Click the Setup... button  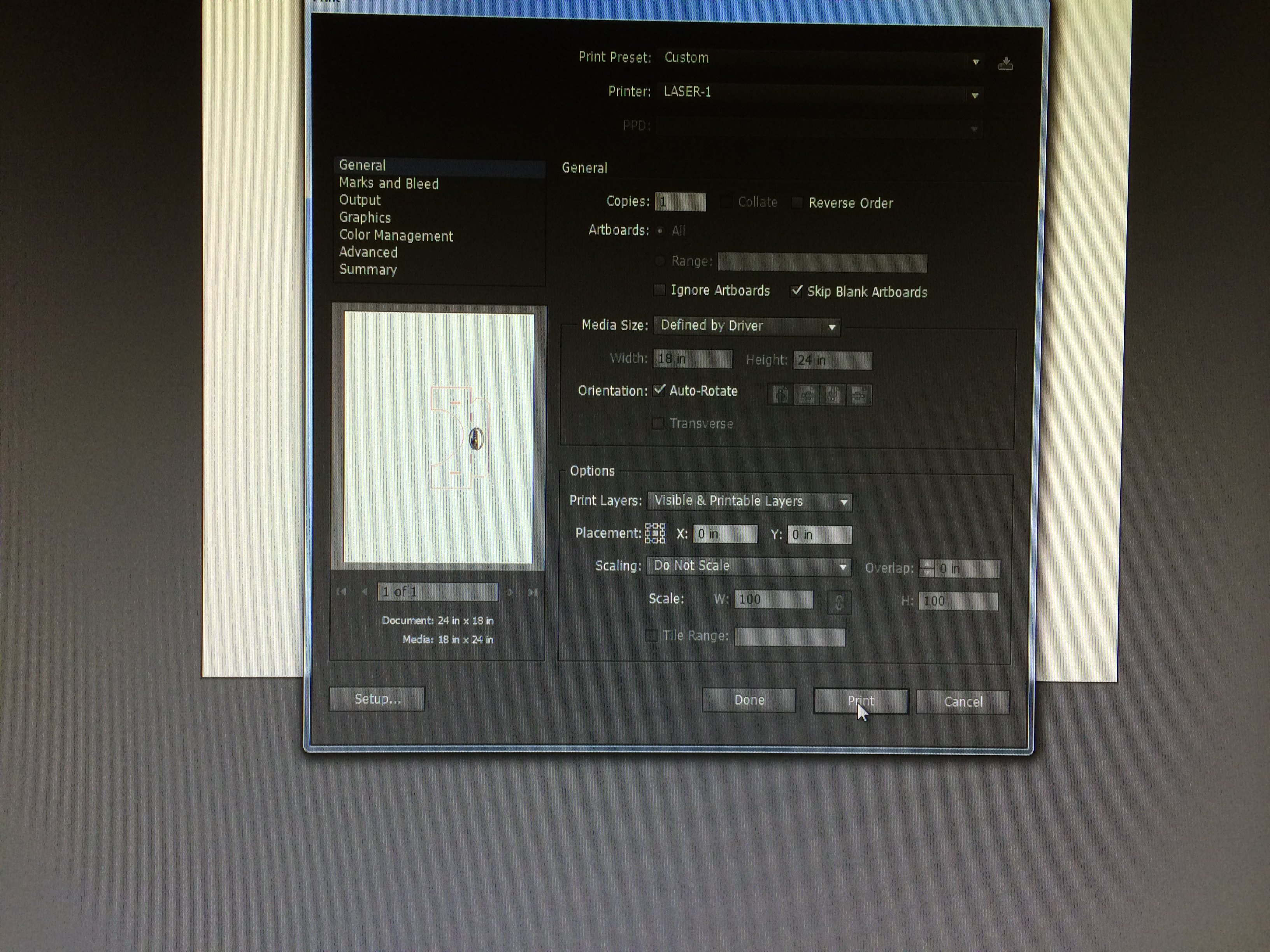(x=377, y=699)
